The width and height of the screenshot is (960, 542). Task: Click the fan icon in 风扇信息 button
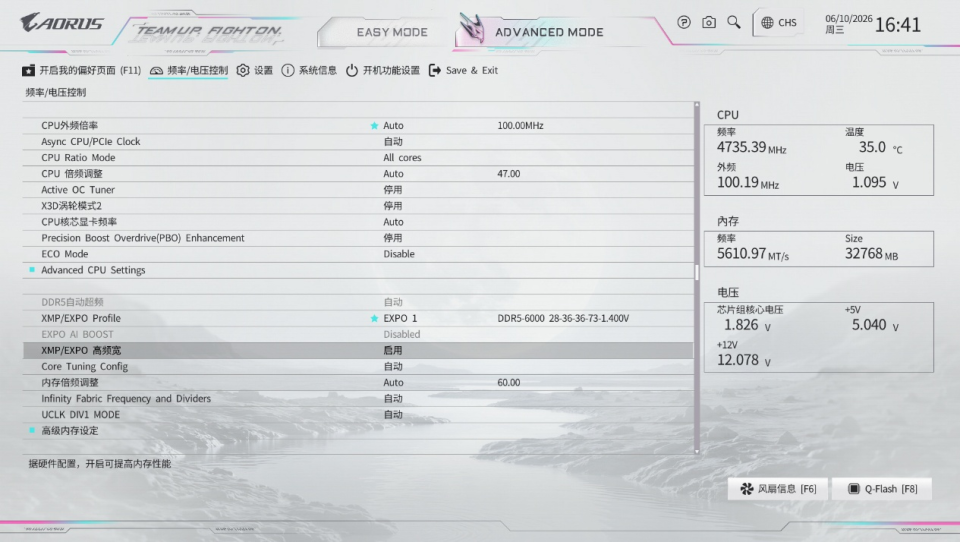tap(747, 489)
